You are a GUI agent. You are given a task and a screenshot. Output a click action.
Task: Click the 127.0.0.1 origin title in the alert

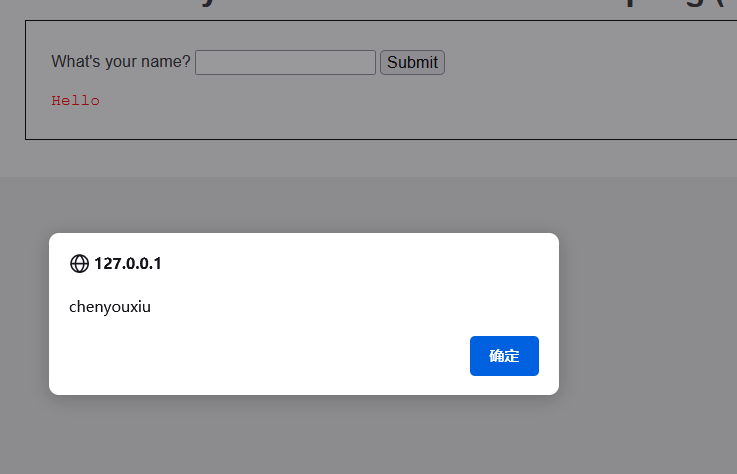pyautogui.click(x=127, y=264)
